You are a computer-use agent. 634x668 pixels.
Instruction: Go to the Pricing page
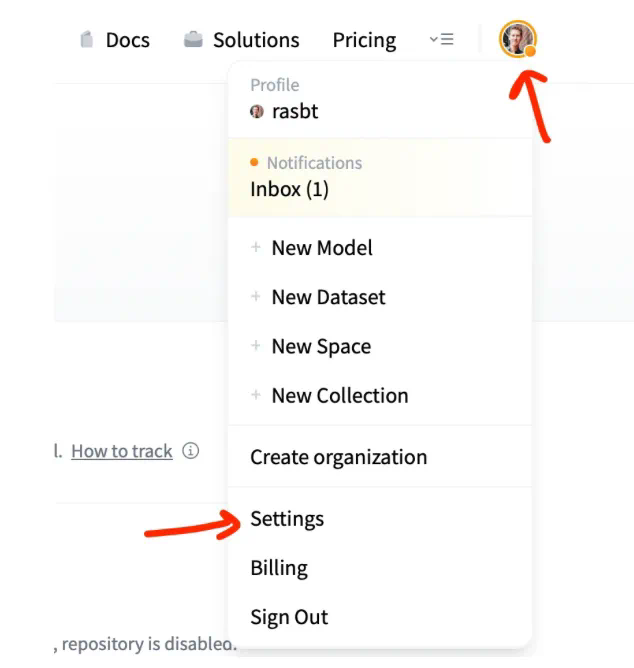coord(364,40)
